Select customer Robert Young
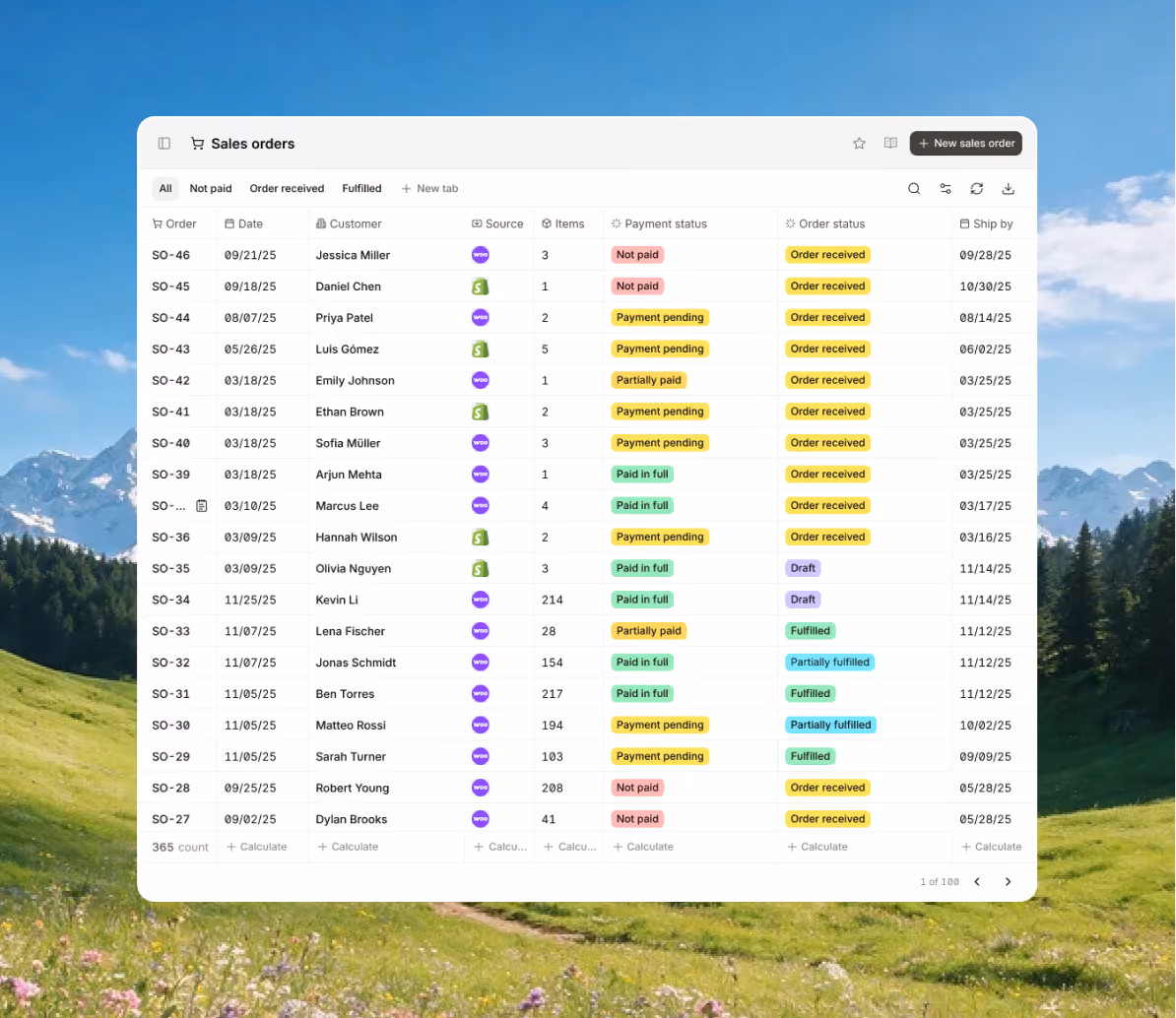 point(353,789)
